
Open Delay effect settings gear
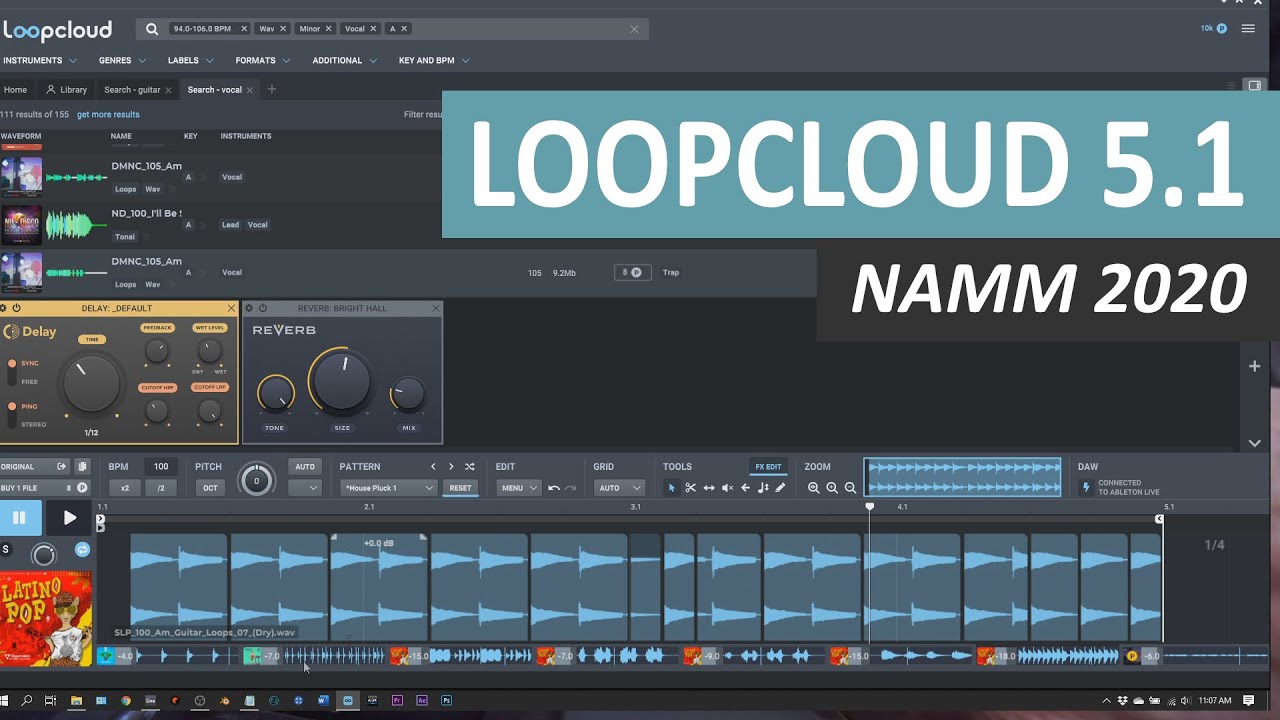click(4, 308)
